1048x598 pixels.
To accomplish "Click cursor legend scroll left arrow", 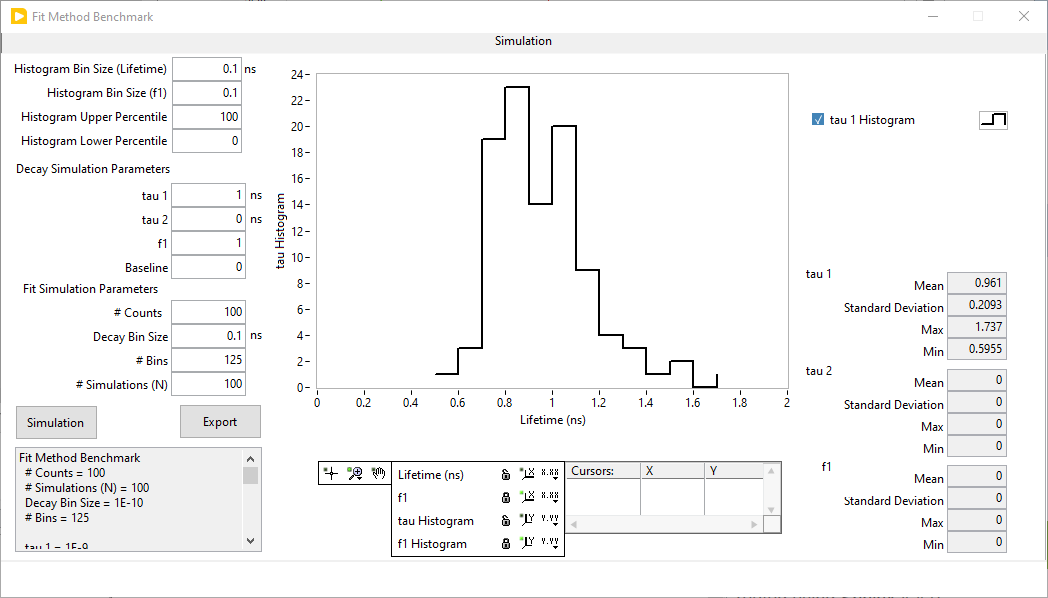I will pos(574,525).
